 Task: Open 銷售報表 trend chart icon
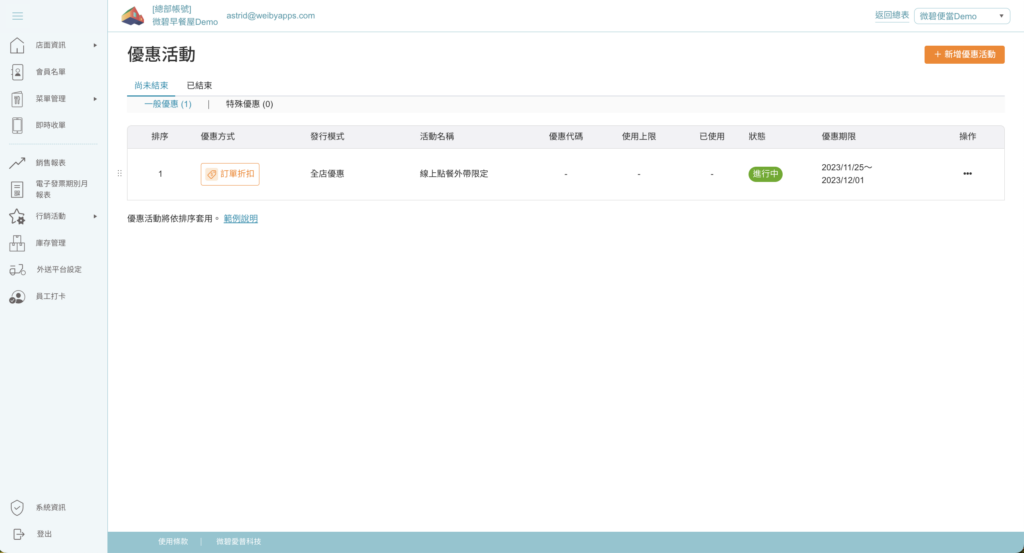pyautogui.click(x=17, y=163)
